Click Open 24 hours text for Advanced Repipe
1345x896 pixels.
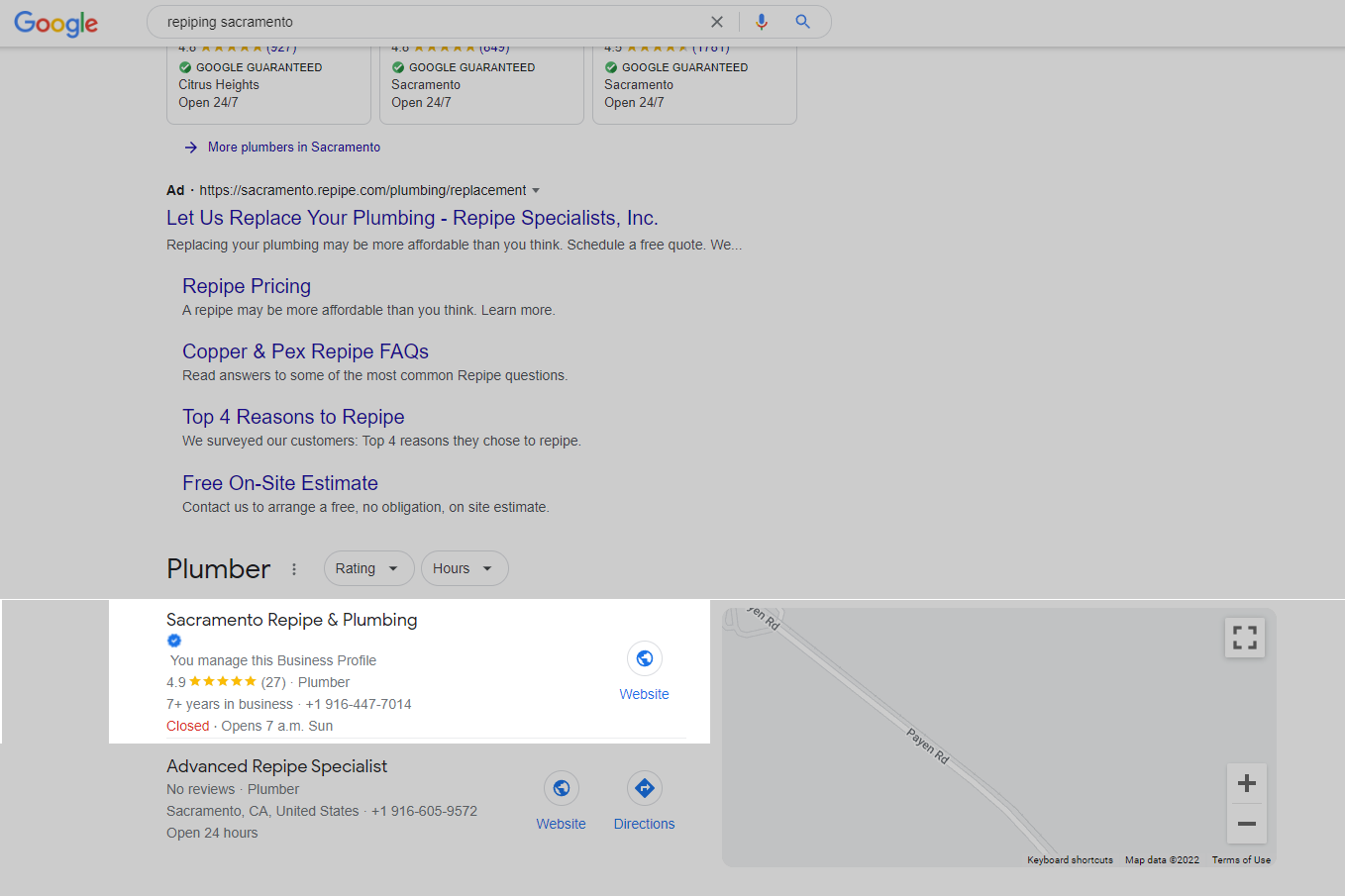(212, 833)
